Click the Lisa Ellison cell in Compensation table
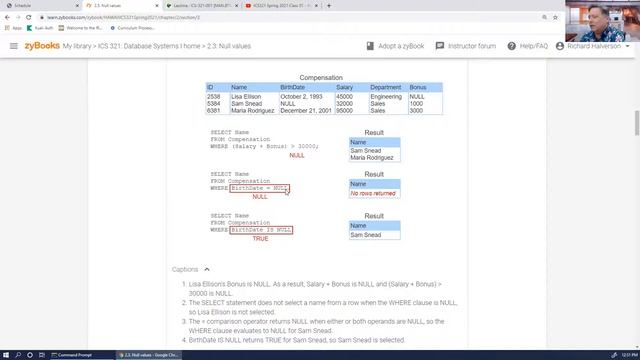This screenshot has height=360, width=640. pyautogui.click(x=246, y=97)
